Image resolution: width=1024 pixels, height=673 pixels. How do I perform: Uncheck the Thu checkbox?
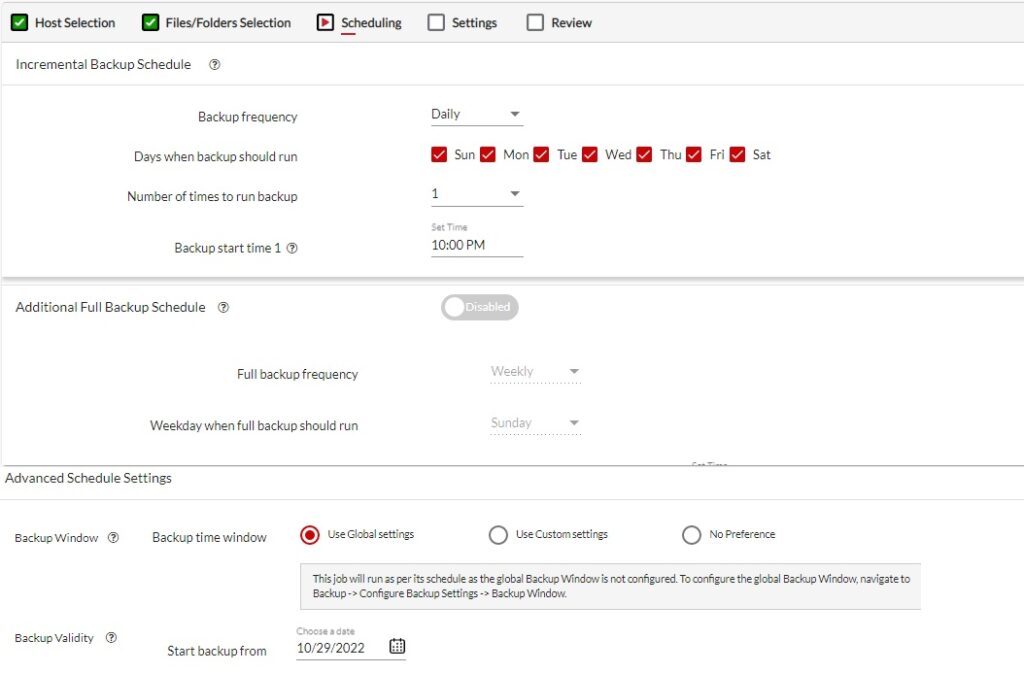click(x=644, y=155)
